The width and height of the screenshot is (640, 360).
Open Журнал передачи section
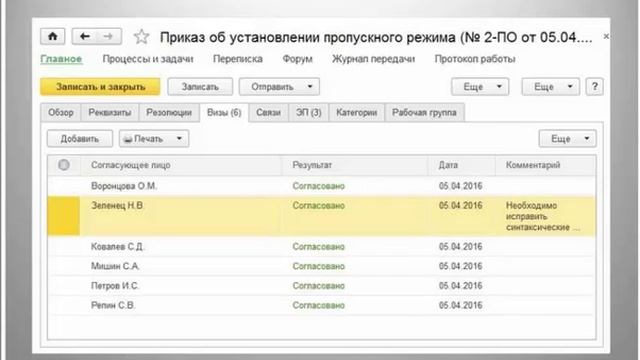(373, 59)
